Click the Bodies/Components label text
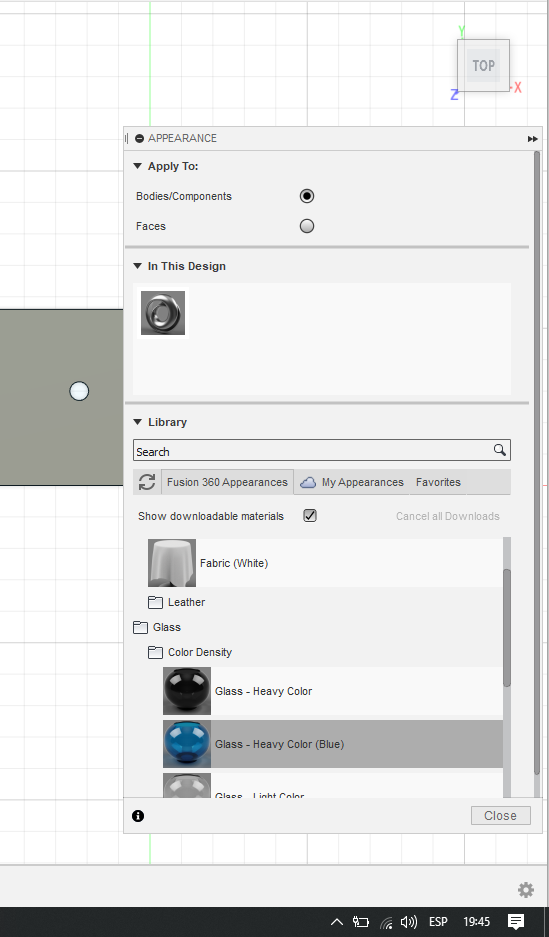This screenshot has height=937, width=549. pos(183,197)
